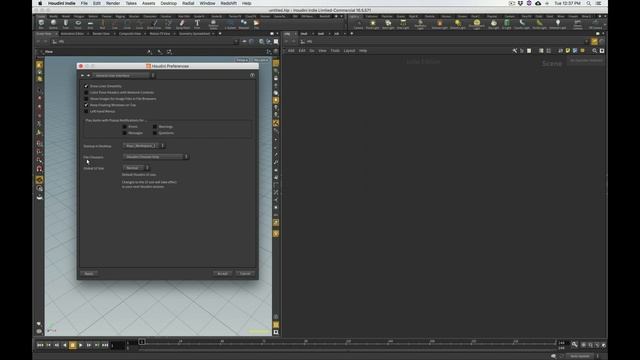Add a Sky Light from the shelf
The height and width of the screenshot is (360, 640).
coord(493,24)
